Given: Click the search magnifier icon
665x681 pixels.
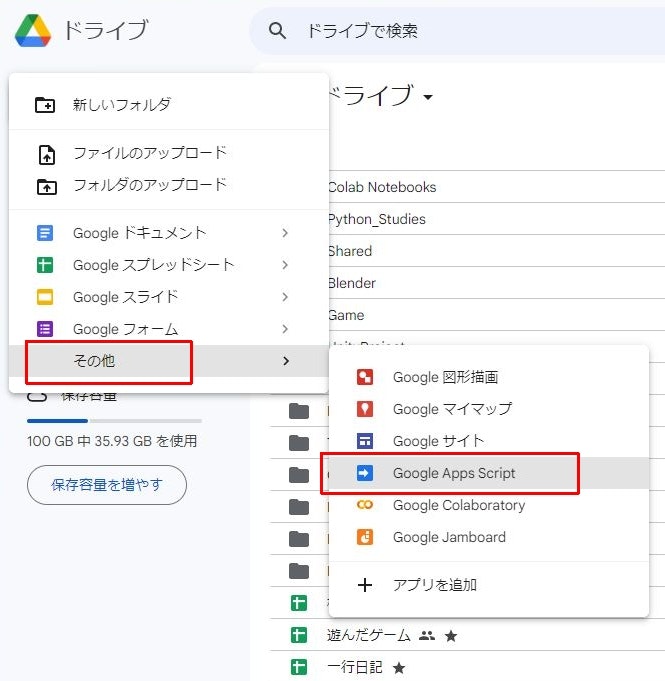Looking at the screenshot, I should coord(277,31).
